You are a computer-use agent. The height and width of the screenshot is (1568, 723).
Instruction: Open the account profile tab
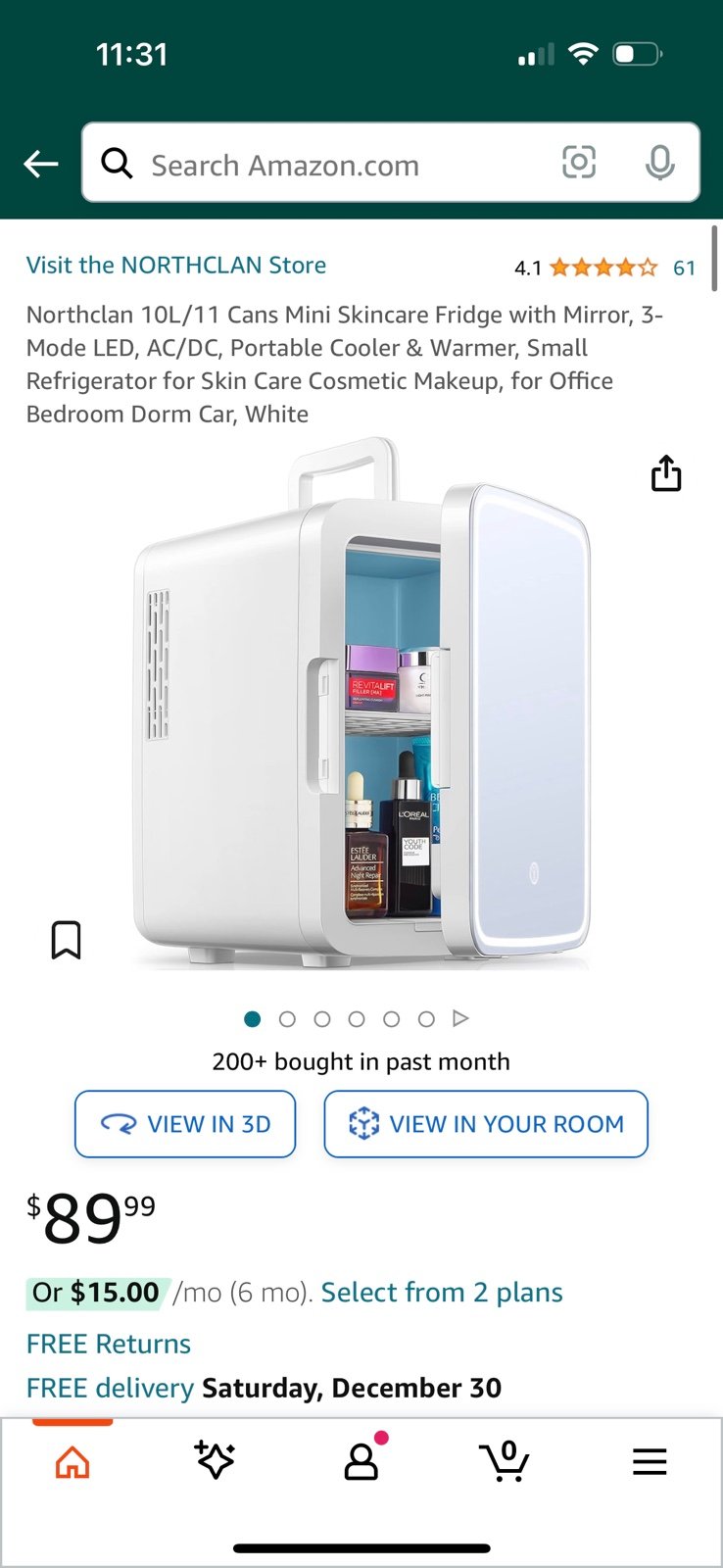coord(361,1461)
